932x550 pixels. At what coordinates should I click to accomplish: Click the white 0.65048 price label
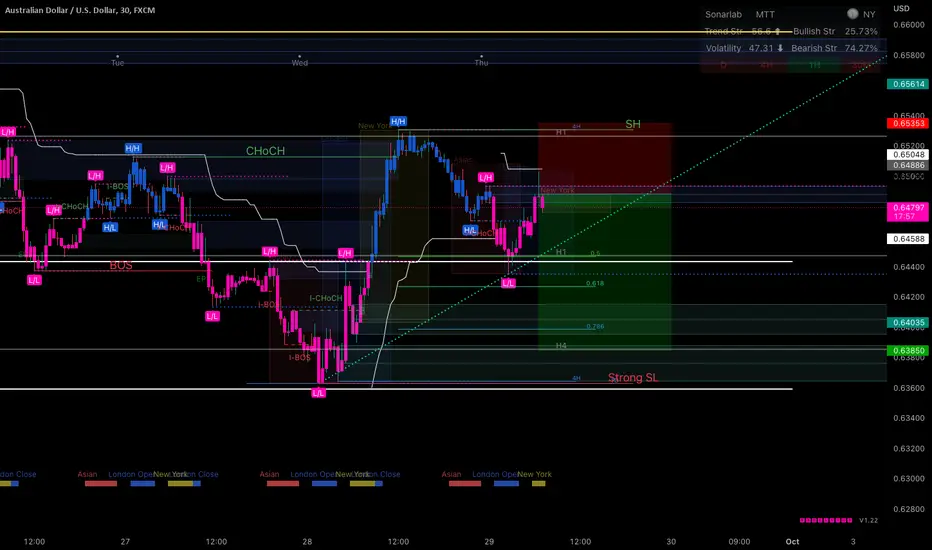(908, 155)
